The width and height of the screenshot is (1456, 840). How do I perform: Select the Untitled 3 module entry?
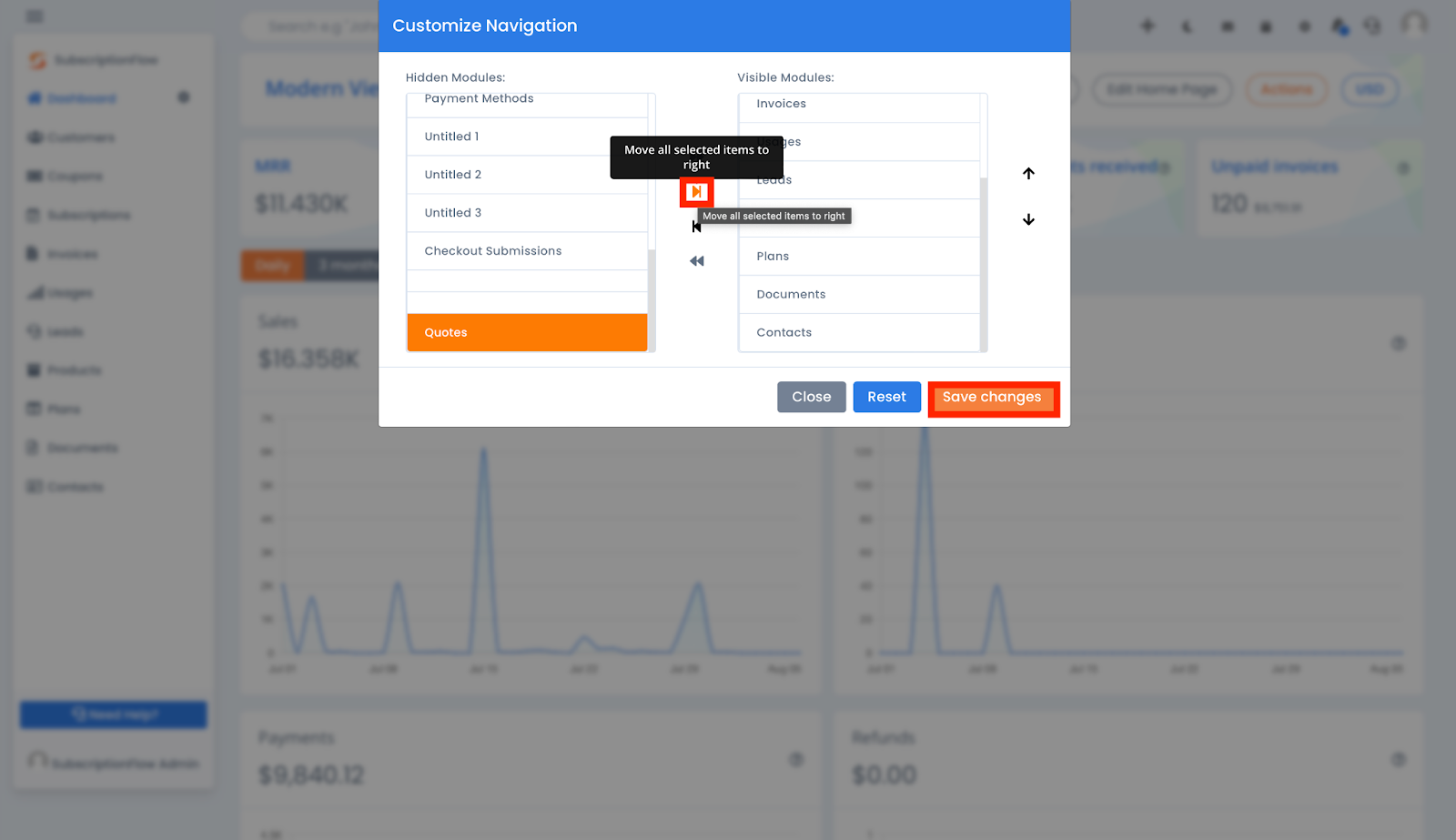(527, 213)
